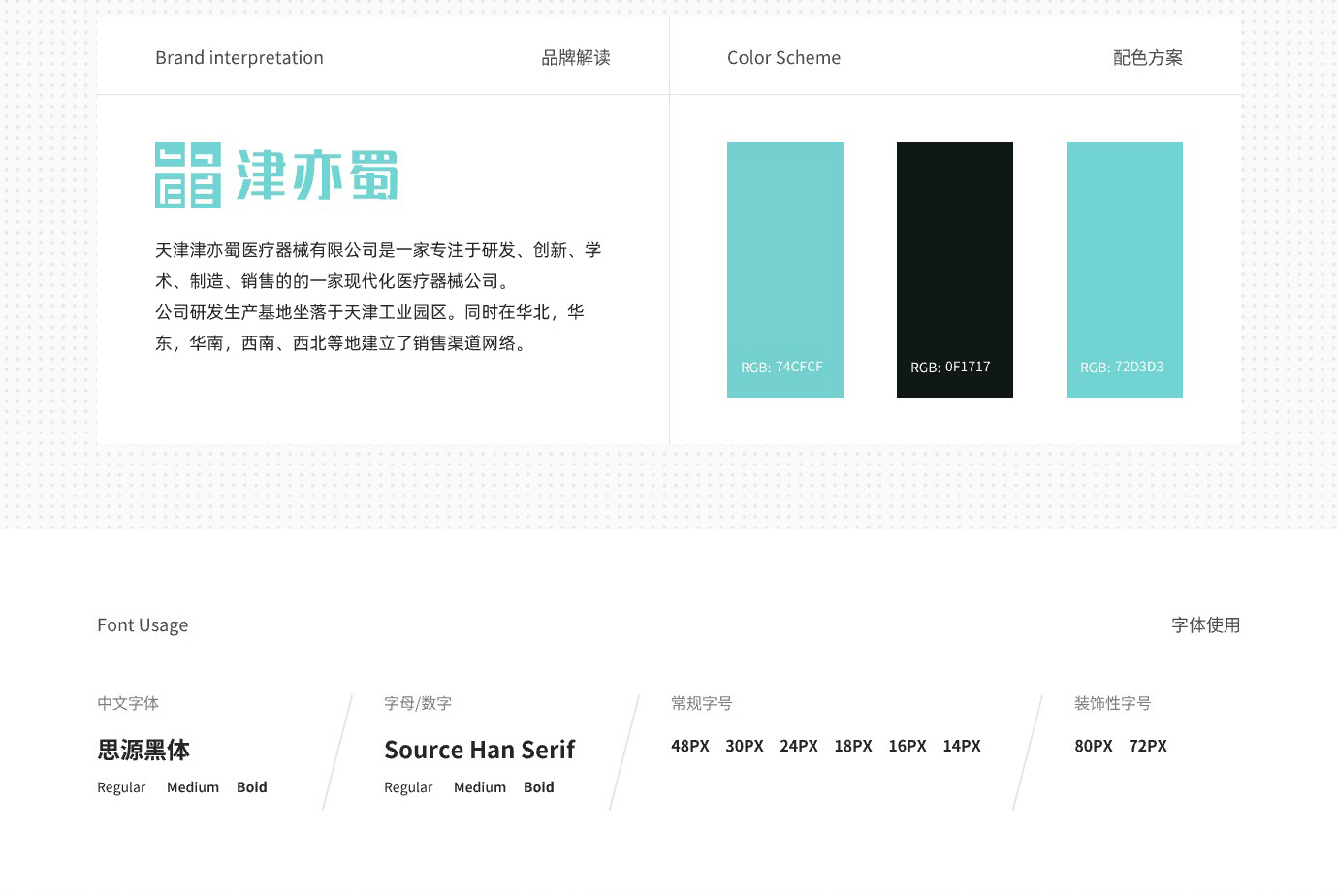Image resolution: width=1338 pixels, height=896 pixels.
Task: Click the Color Scheme heading
Action: (783, 58)
